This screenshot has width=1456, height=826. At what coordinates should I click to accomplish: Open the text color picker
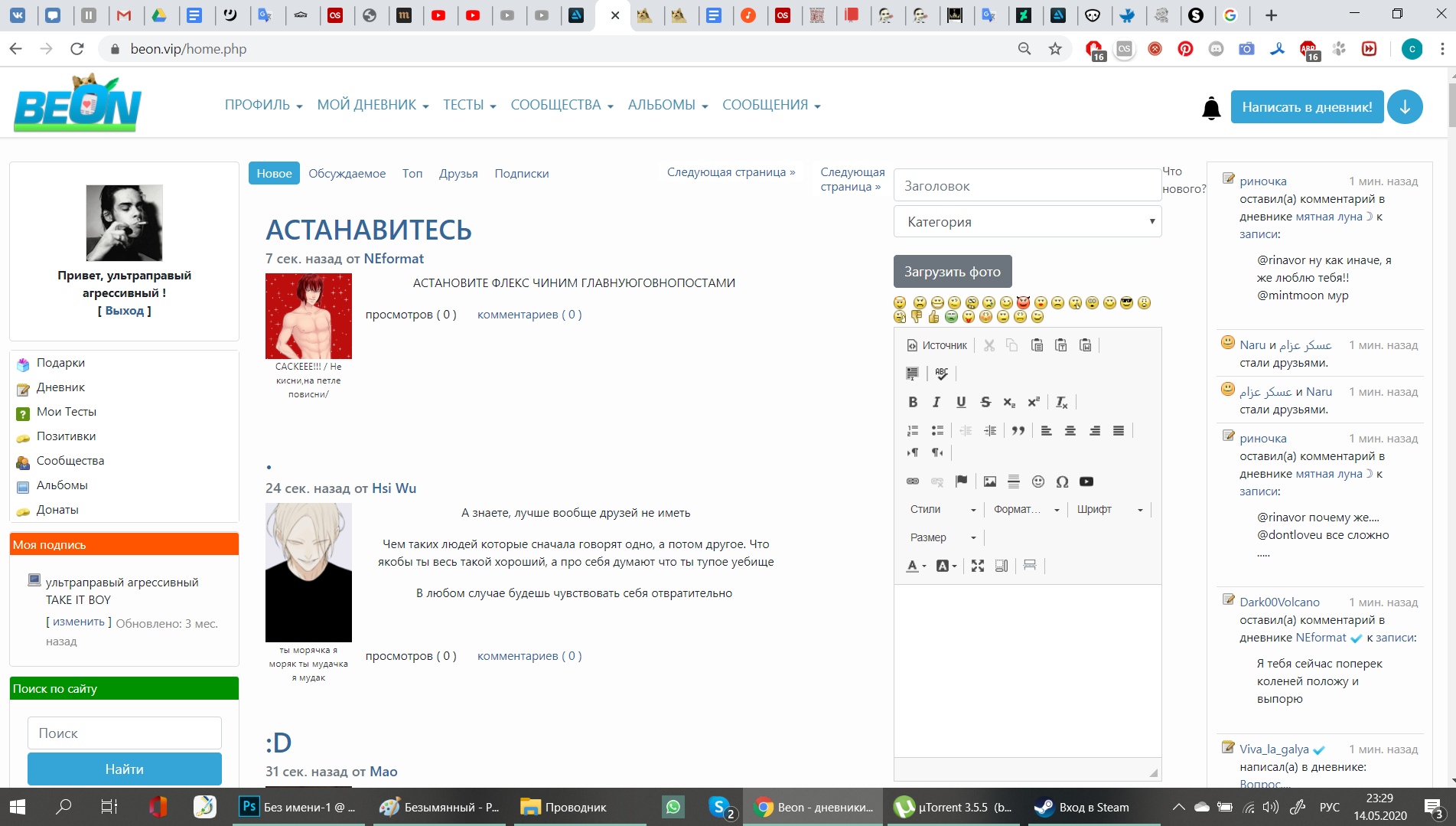[916, 566]
